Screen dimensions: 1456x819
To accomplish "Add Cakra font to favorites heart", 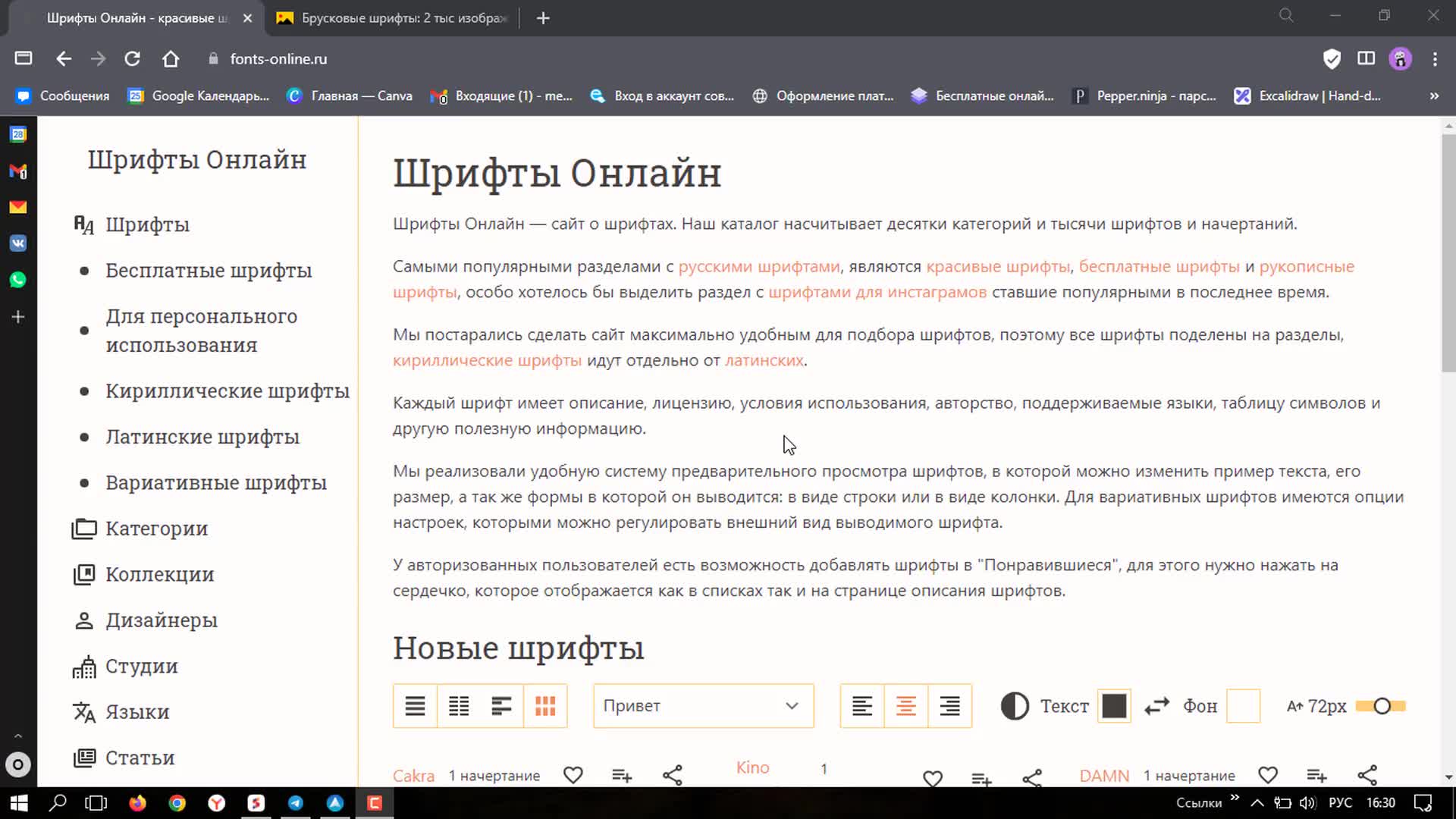I will click(573, 775).
